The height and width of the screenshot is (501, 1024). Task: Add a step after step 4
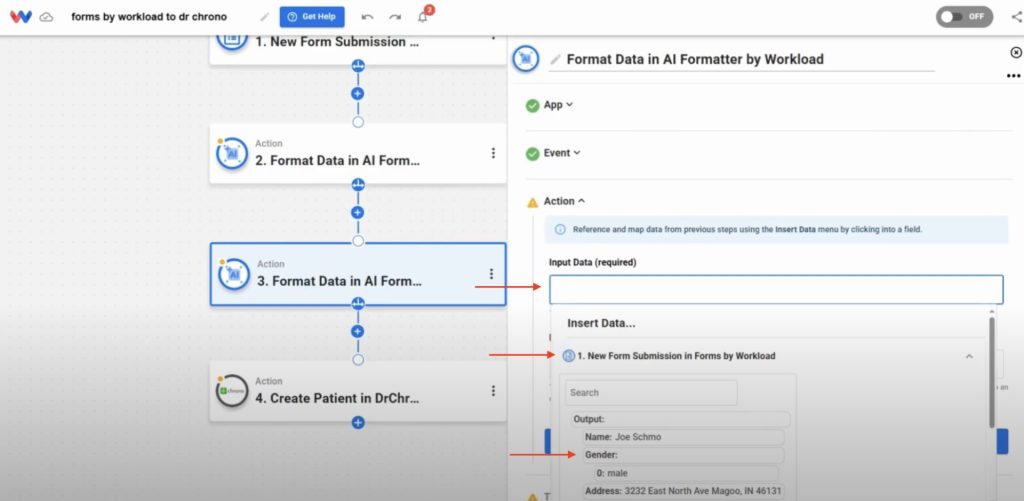tap(357, 423)
